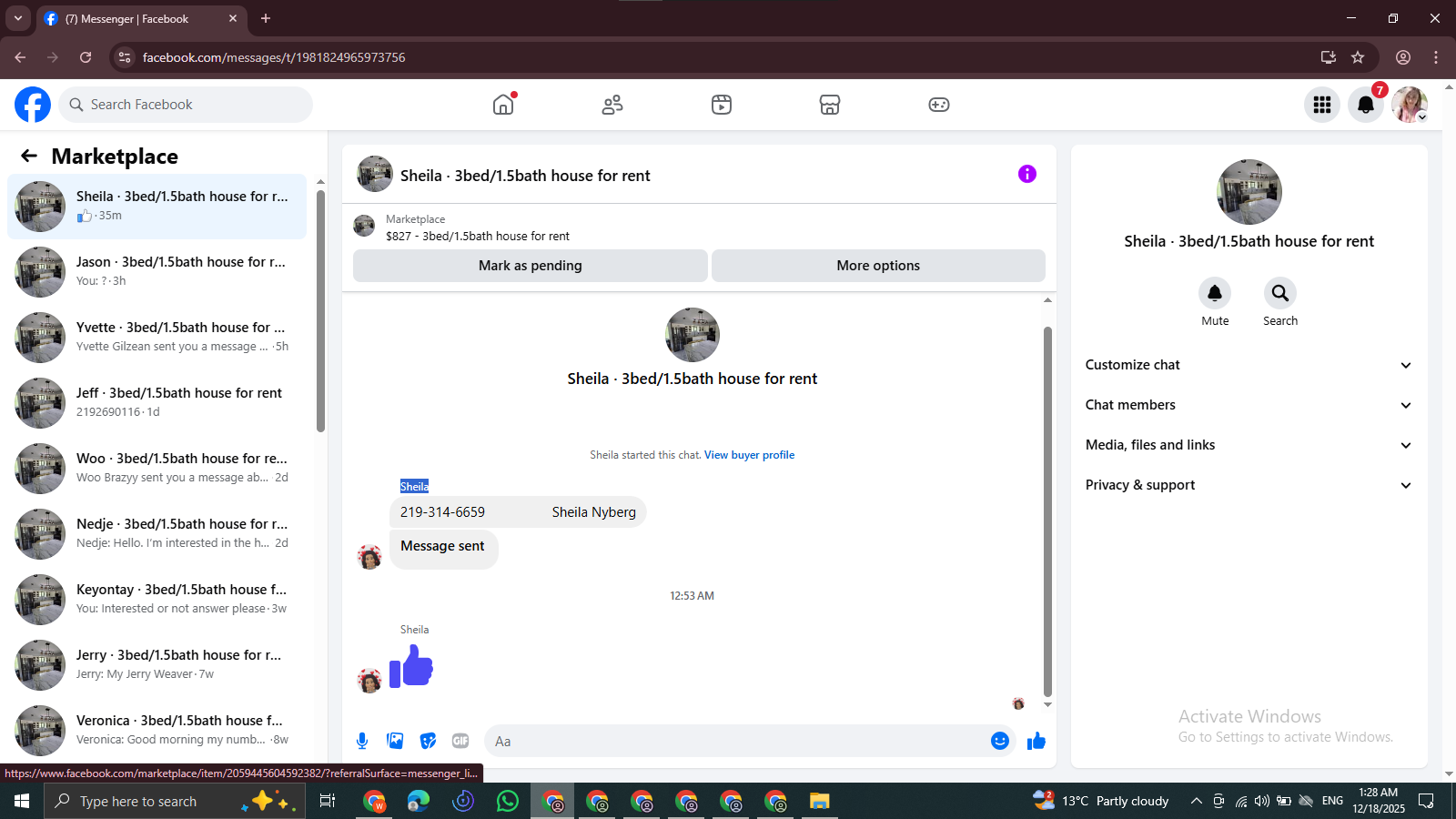Open weather widget 13°C Partly cloudy

point(1101,801)
